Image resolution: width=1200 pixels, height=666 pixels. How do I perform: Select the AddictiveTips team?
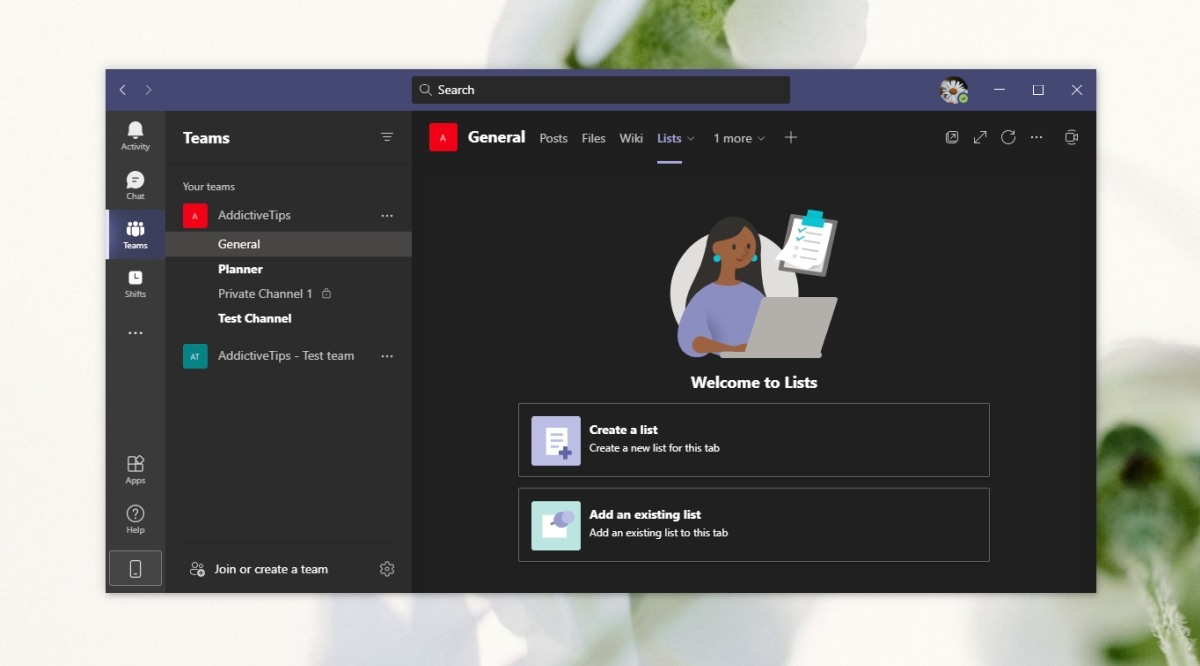(254, 215)
